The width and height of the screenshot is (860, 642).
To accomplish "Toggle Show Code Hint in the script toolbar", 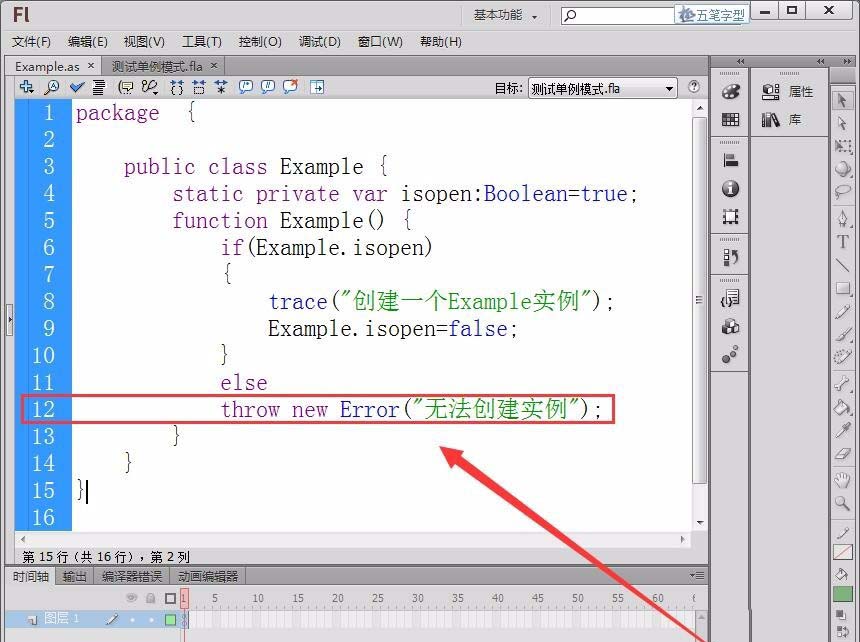I will pyautogui.click(x=127, y=87).
